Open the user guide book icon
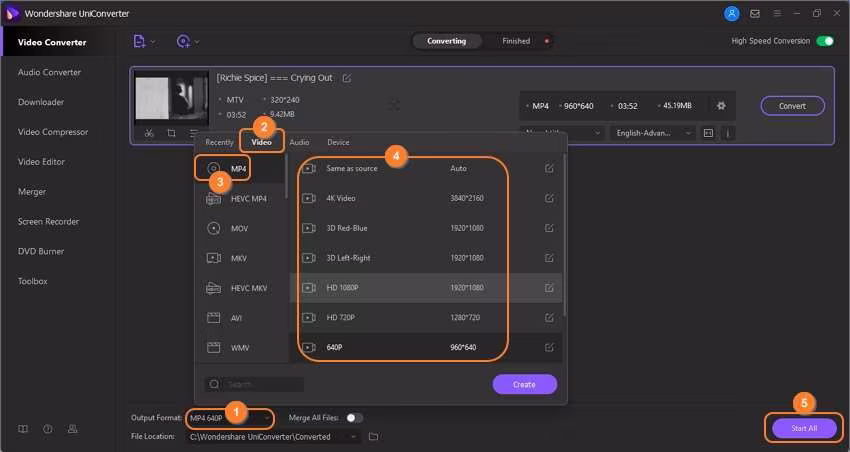This screenshot has width=850, height=452. [x=23, y=429]
